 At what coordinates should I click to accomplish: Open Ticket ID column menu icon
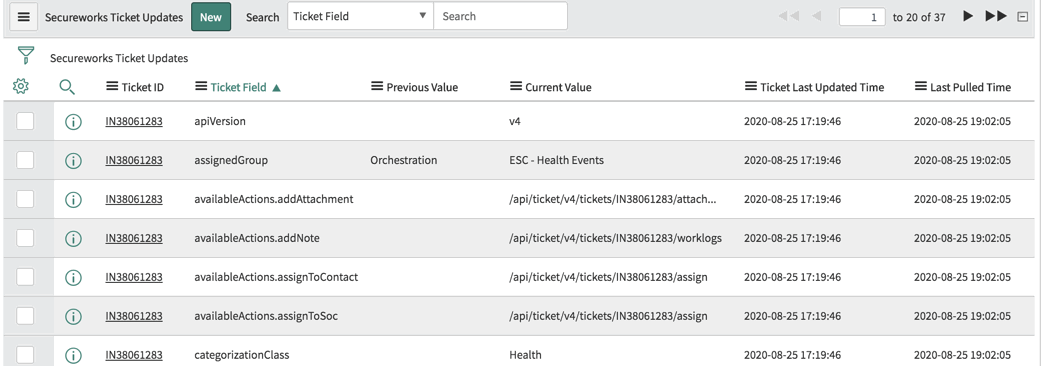click(x=112, y=87)
